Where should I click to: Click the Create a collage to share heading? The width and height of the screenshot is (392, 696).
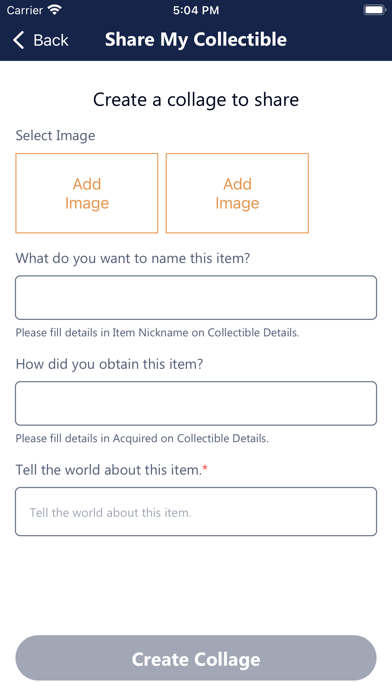tap(196, 99)
